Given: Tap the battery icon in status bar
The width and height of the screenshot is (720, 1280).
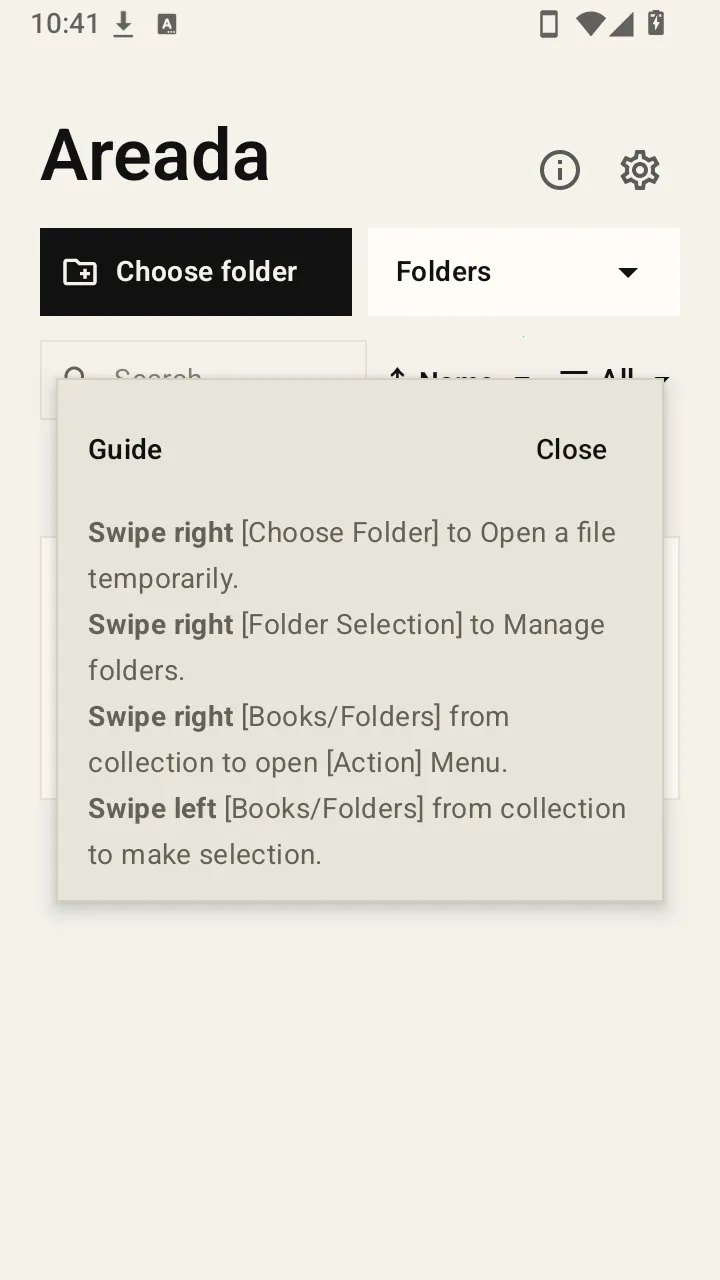Looking at the screenshot, I should 656,24.
